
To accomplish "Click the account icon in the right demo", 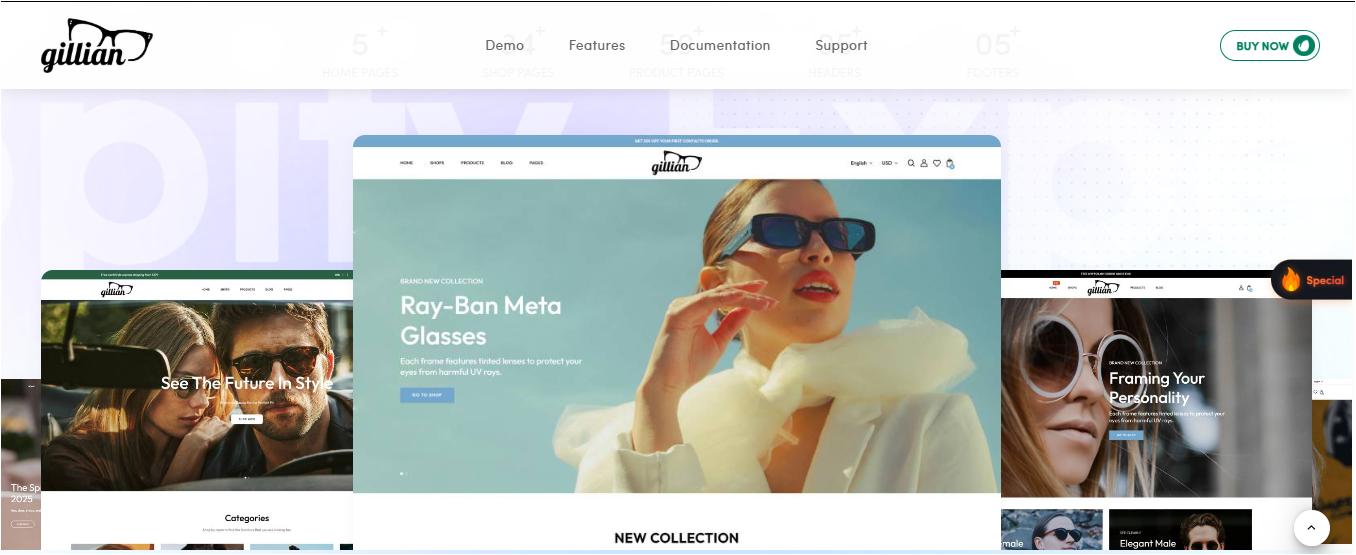I will (x=1241, y=288).
